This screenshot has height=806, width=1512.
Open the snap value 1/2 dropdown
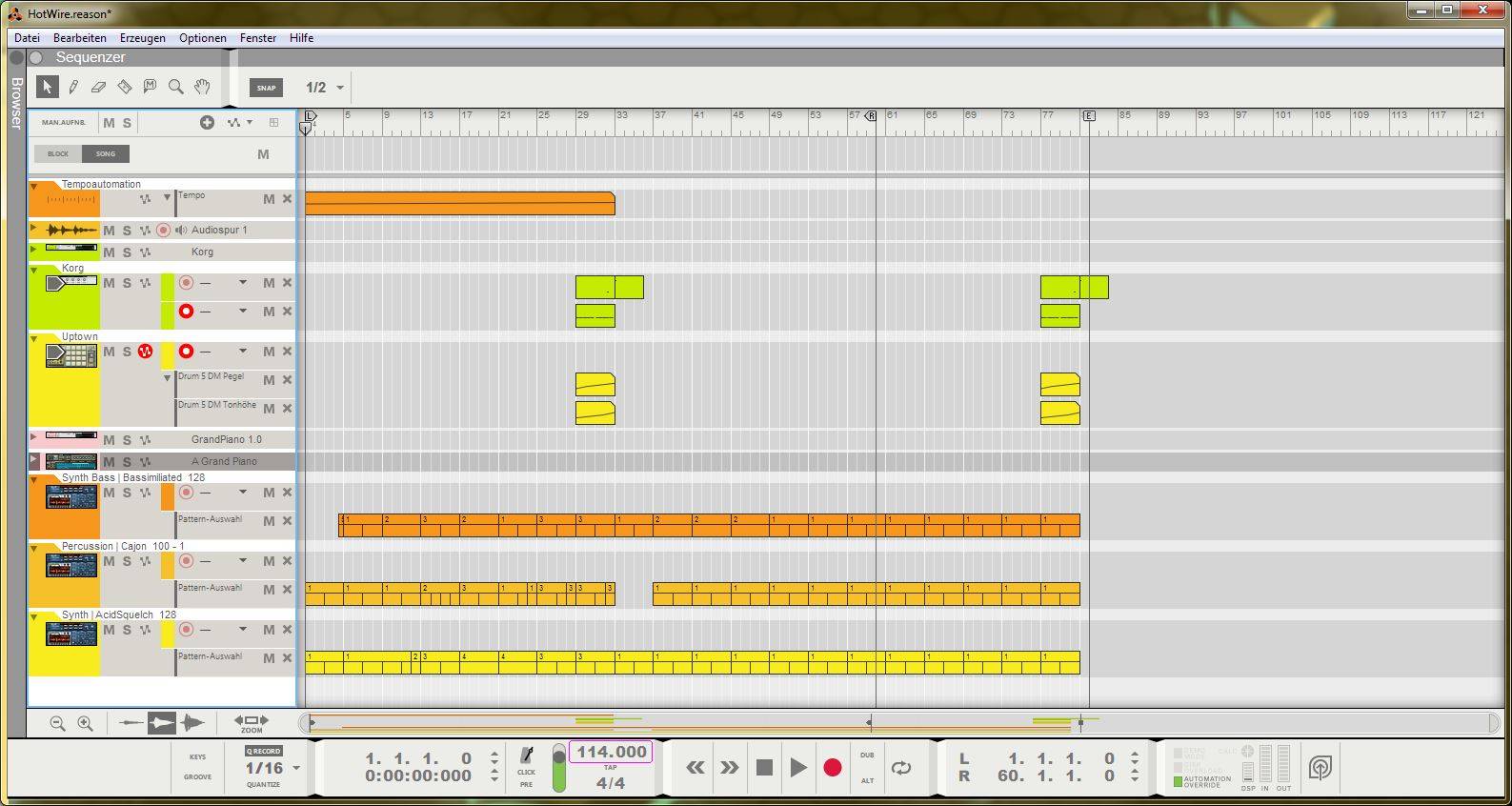click(340, 88)
